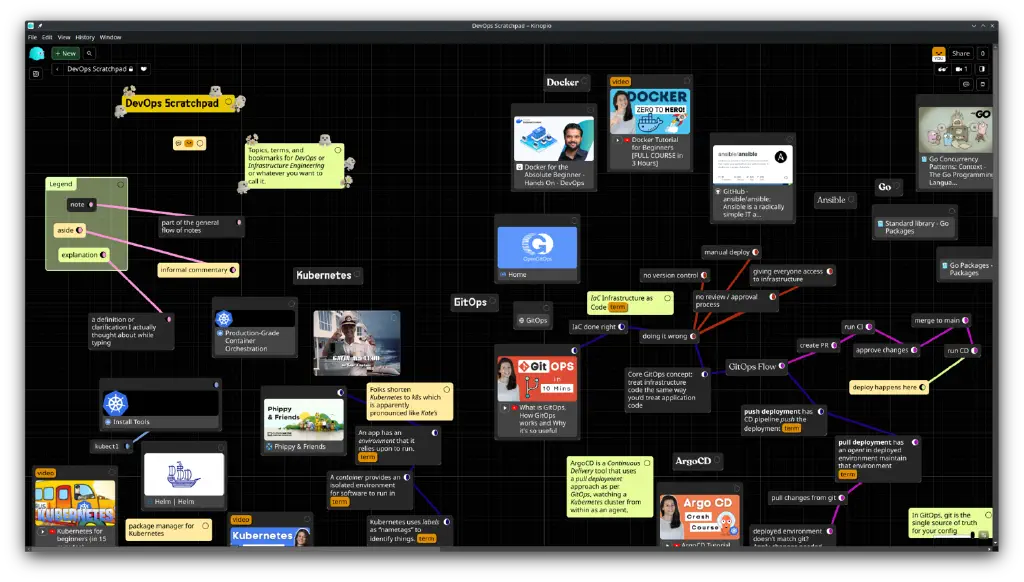Click the orange face emoji on the small yellow card
1024x582 pixels.
(x=189, y=143)
